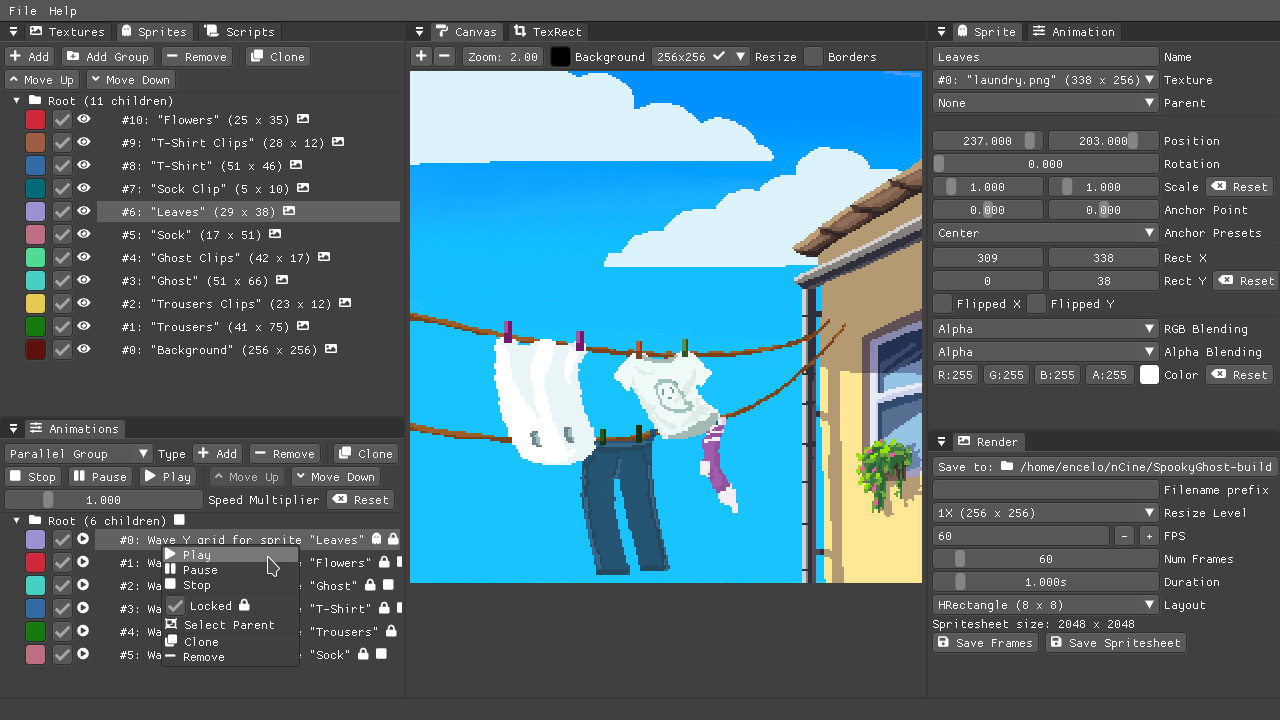
Task: Switch to the Animation tab in properties panel
Action: (1073, 32)
